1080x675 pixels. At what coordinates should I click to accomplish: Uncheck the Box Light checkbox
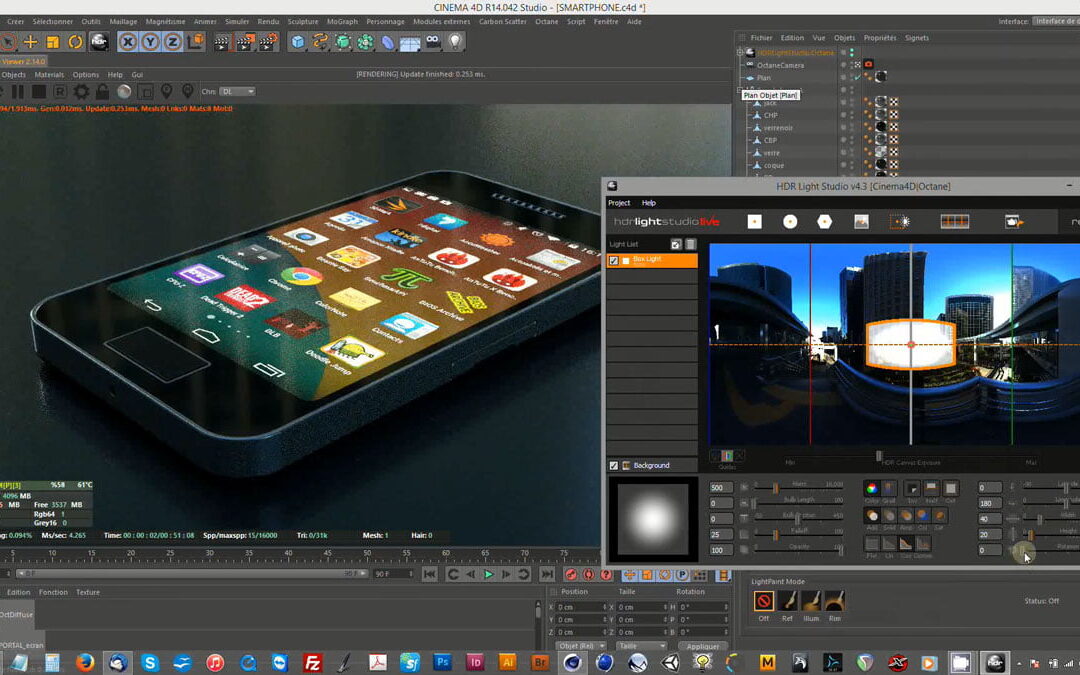614,260
